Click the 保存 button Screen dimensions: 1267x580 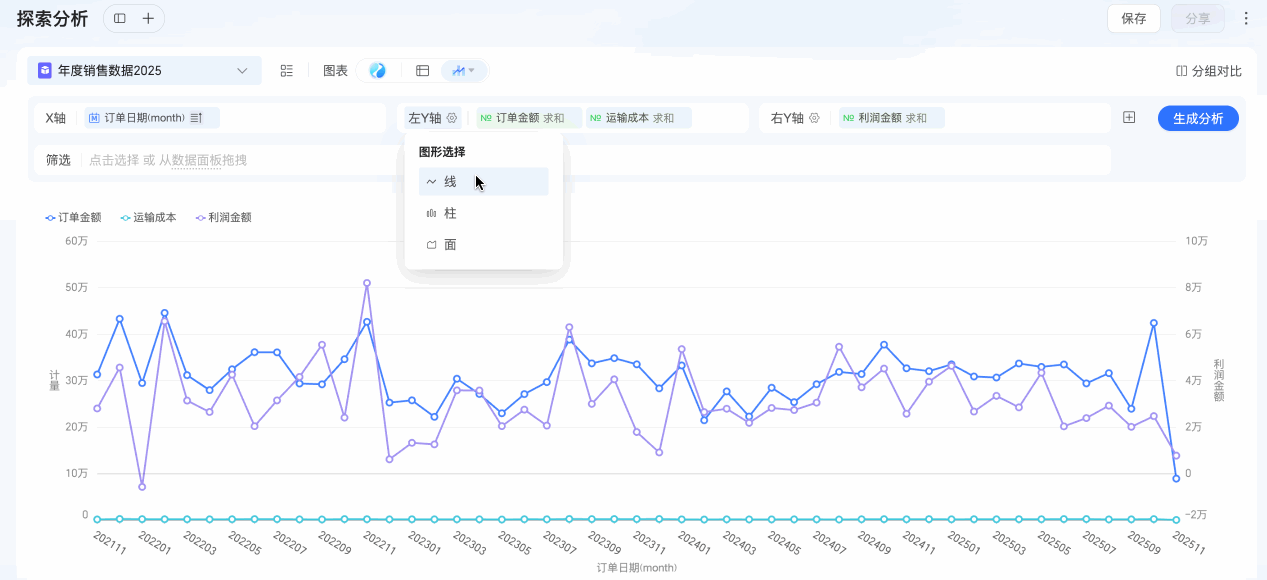1134,18
